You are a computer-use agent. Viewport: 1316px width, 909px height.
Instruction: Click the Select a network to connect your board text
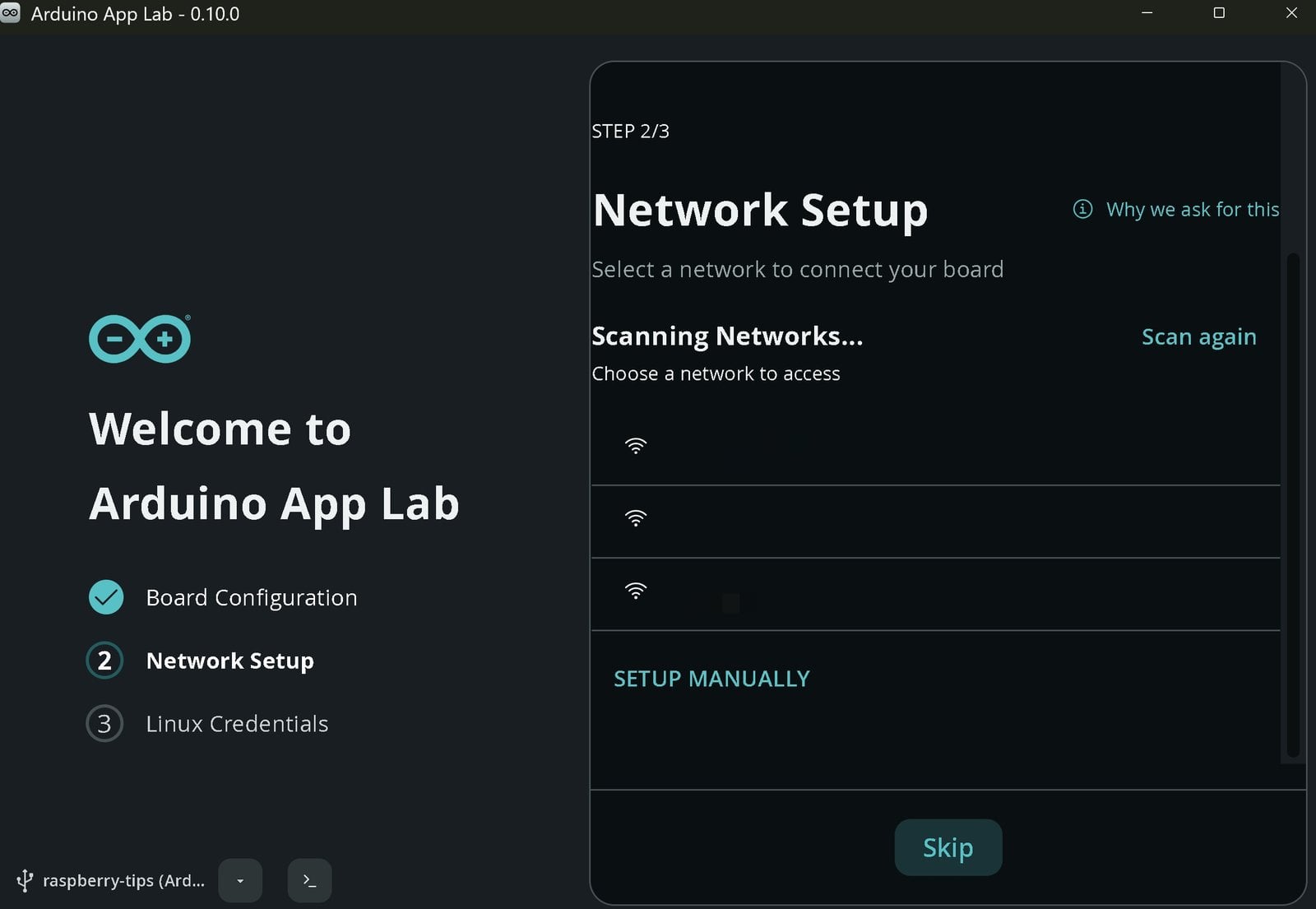pos(797,270)
